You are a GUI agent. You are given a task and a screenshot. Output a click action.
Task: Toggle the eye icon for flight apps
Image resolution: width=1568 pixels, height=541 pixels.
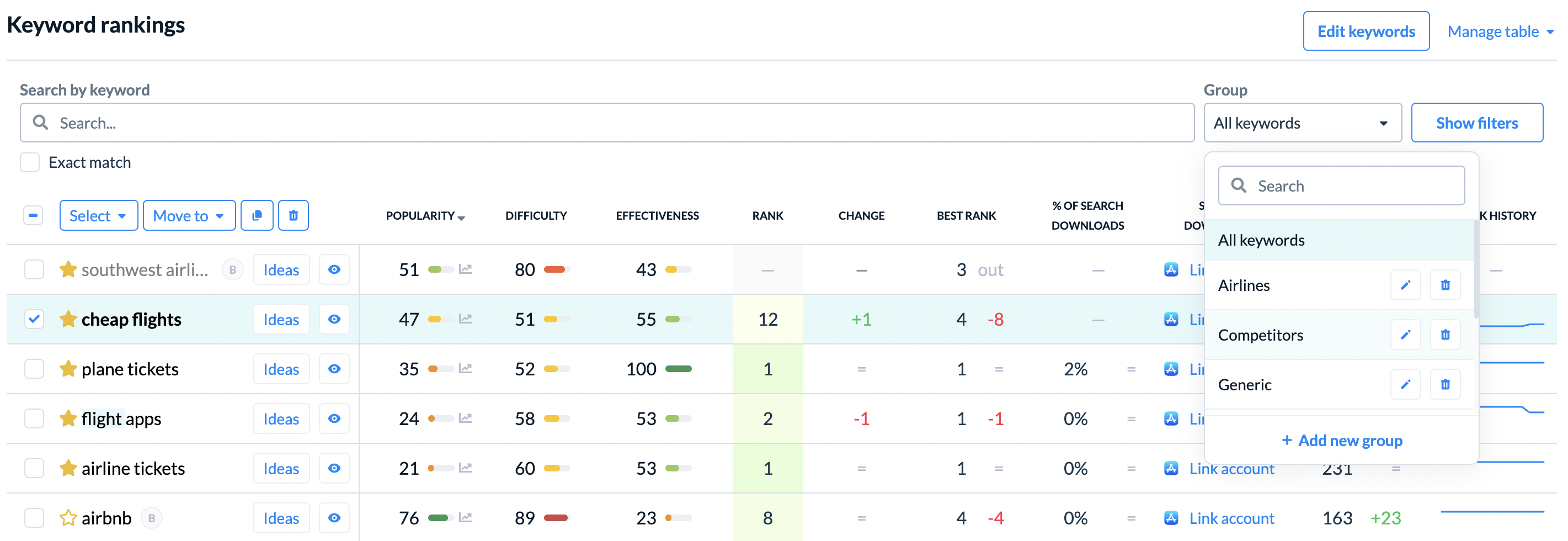334,418
